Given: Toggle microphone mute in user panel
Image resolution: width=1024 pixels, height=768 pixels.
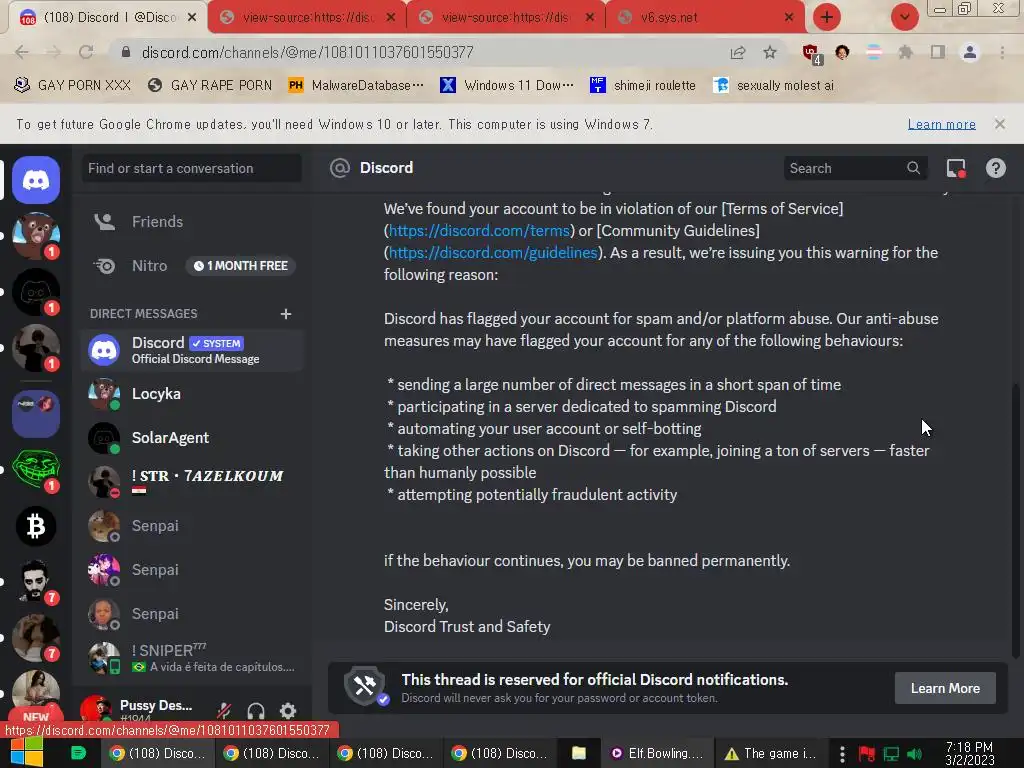Looking at the screenshot, I should 224,711.
